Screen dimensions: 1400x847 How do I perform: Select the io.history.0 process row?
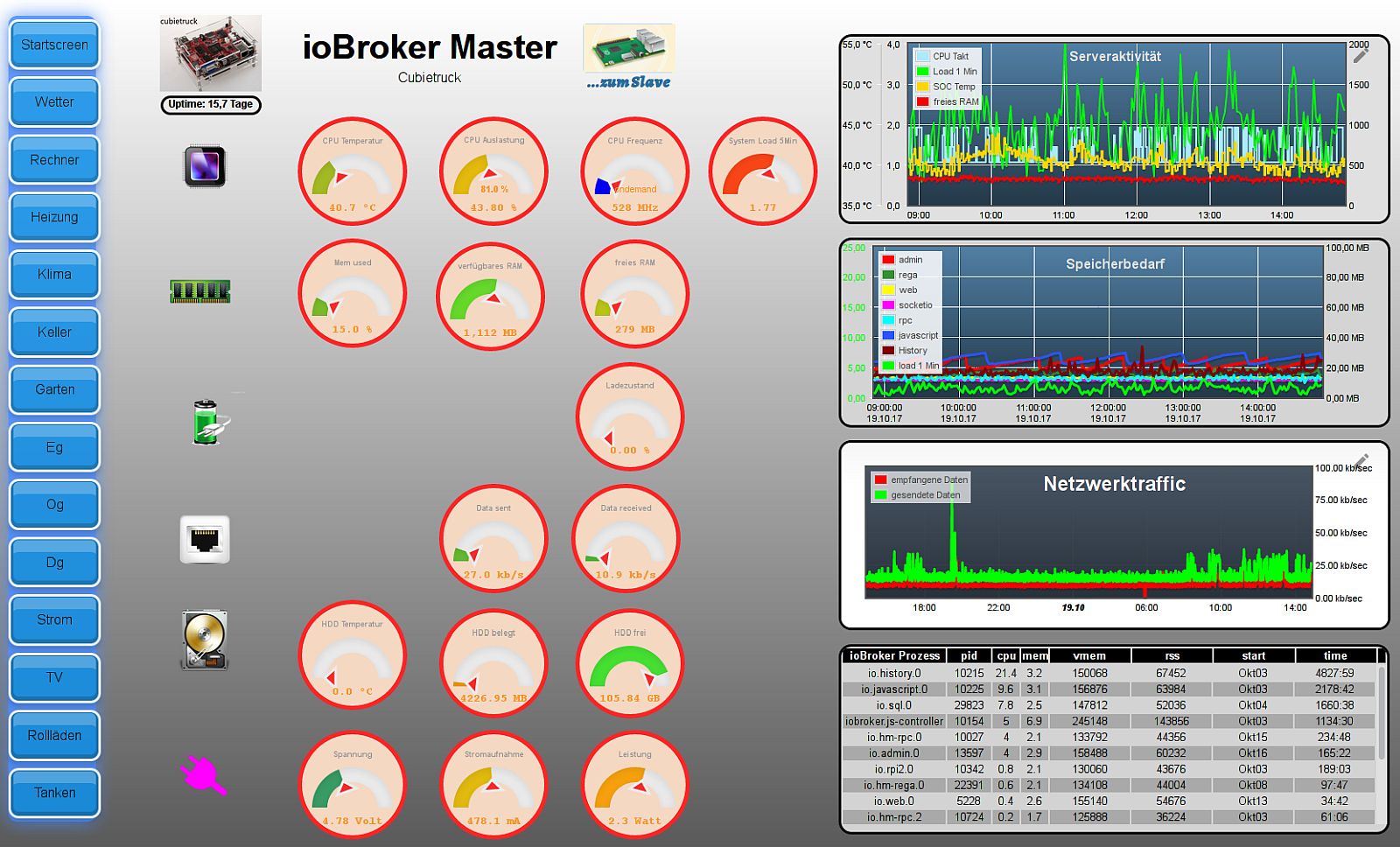pos(1109,674)
